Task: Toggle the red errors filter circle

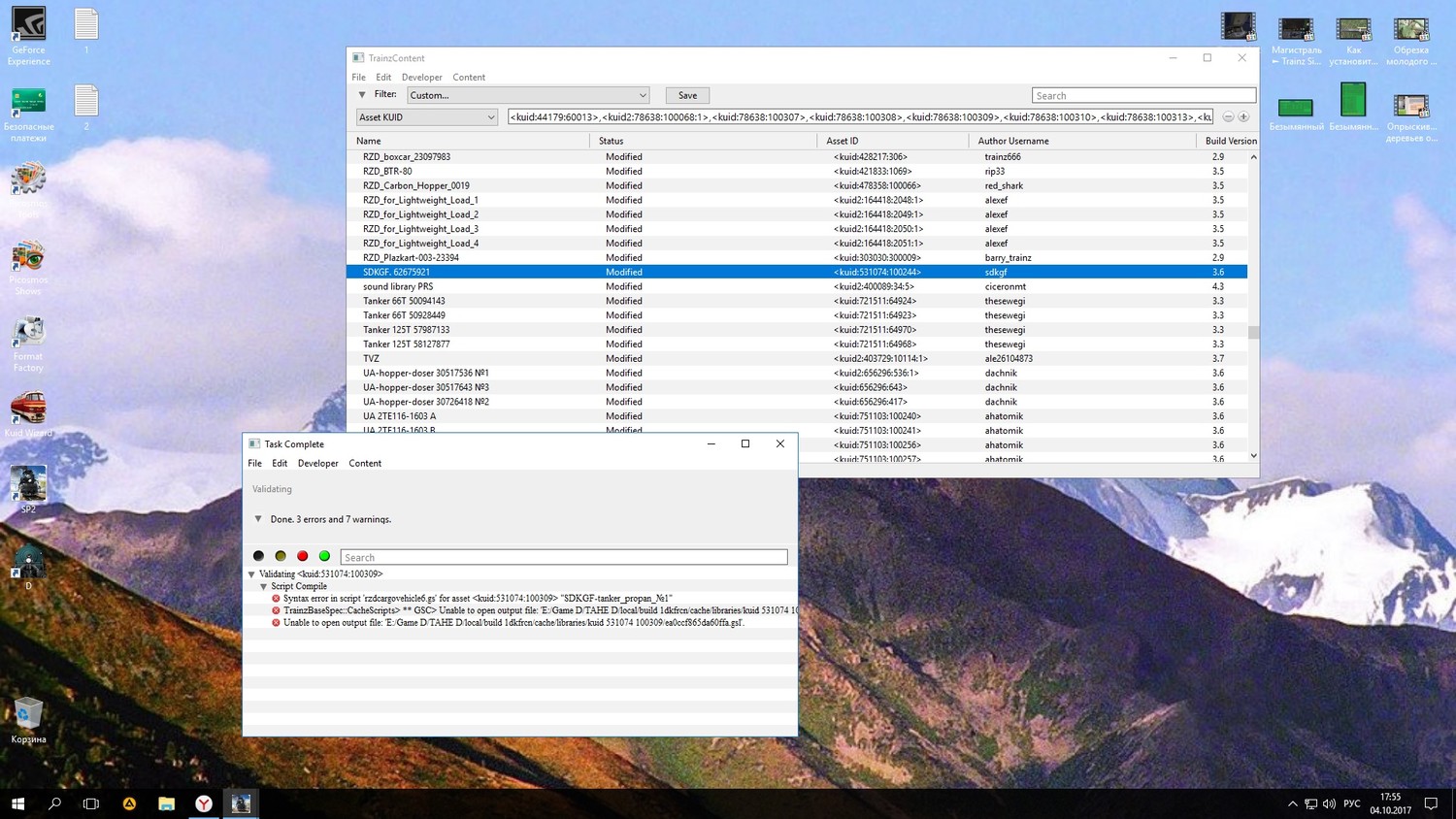Action: click(303, 556)
